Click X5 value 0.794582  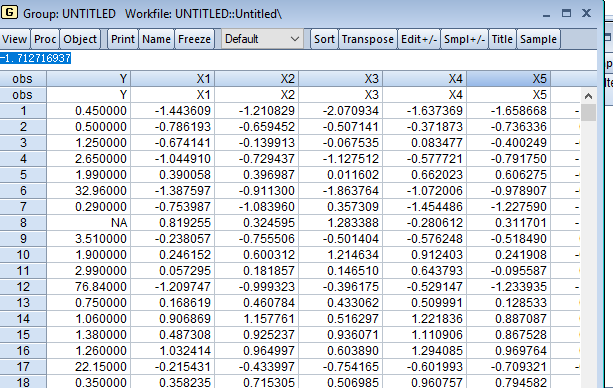[509, 382]
